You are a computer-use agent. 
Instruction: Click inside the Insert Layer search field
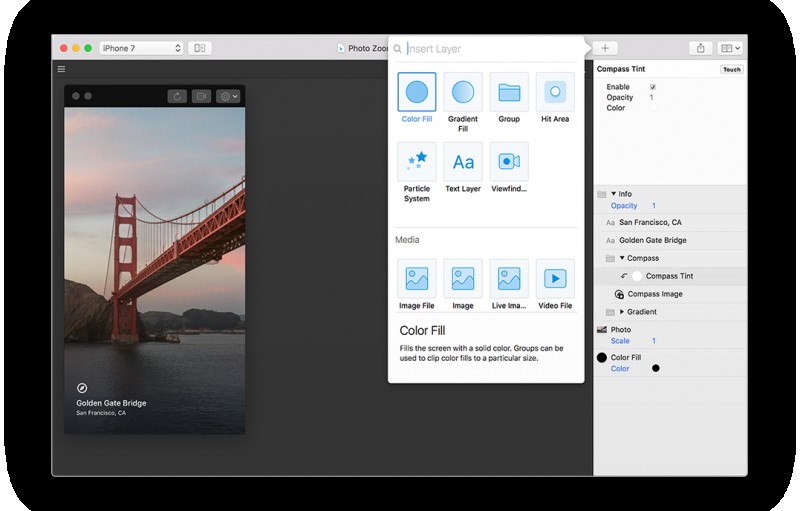click(x=492, y=48)
